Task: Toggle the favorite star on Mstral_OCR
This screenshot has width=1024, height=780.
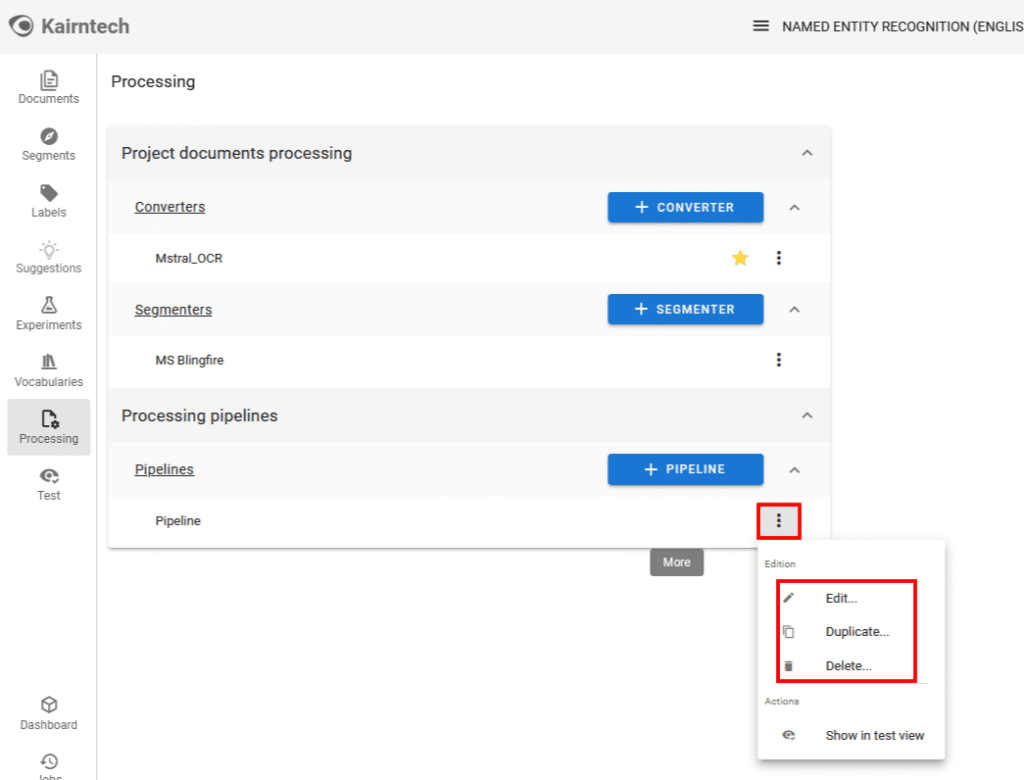Action: tap(740, 258)
